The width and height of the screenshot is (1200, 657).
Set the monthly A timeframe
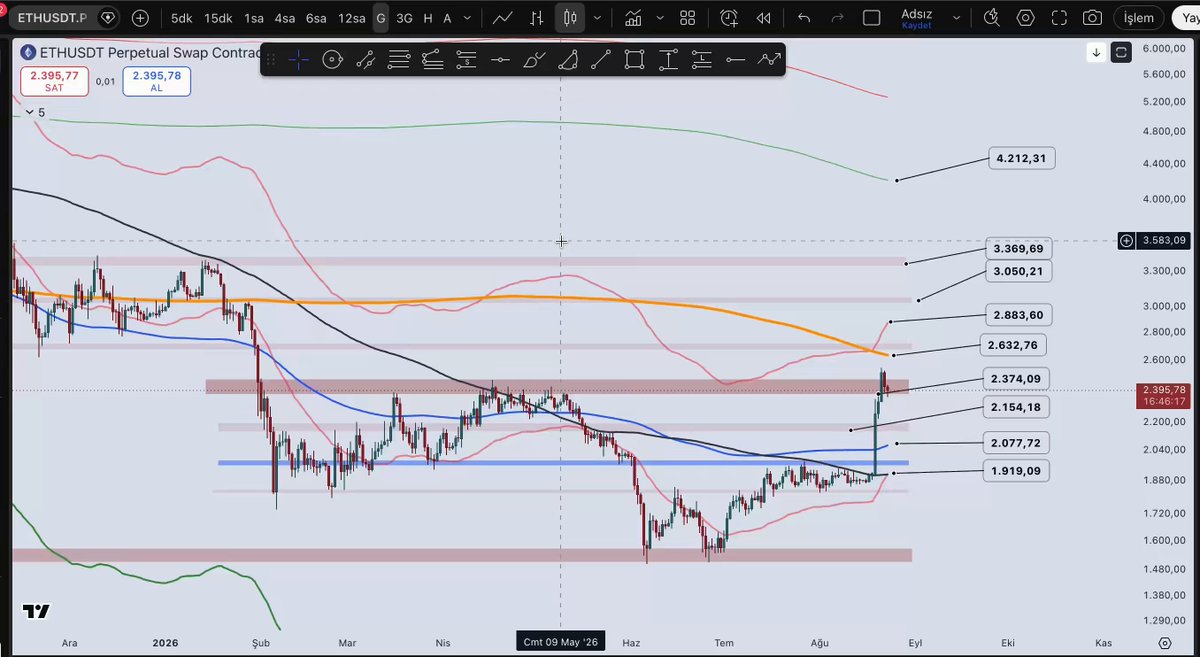click(x=447, y=18)
